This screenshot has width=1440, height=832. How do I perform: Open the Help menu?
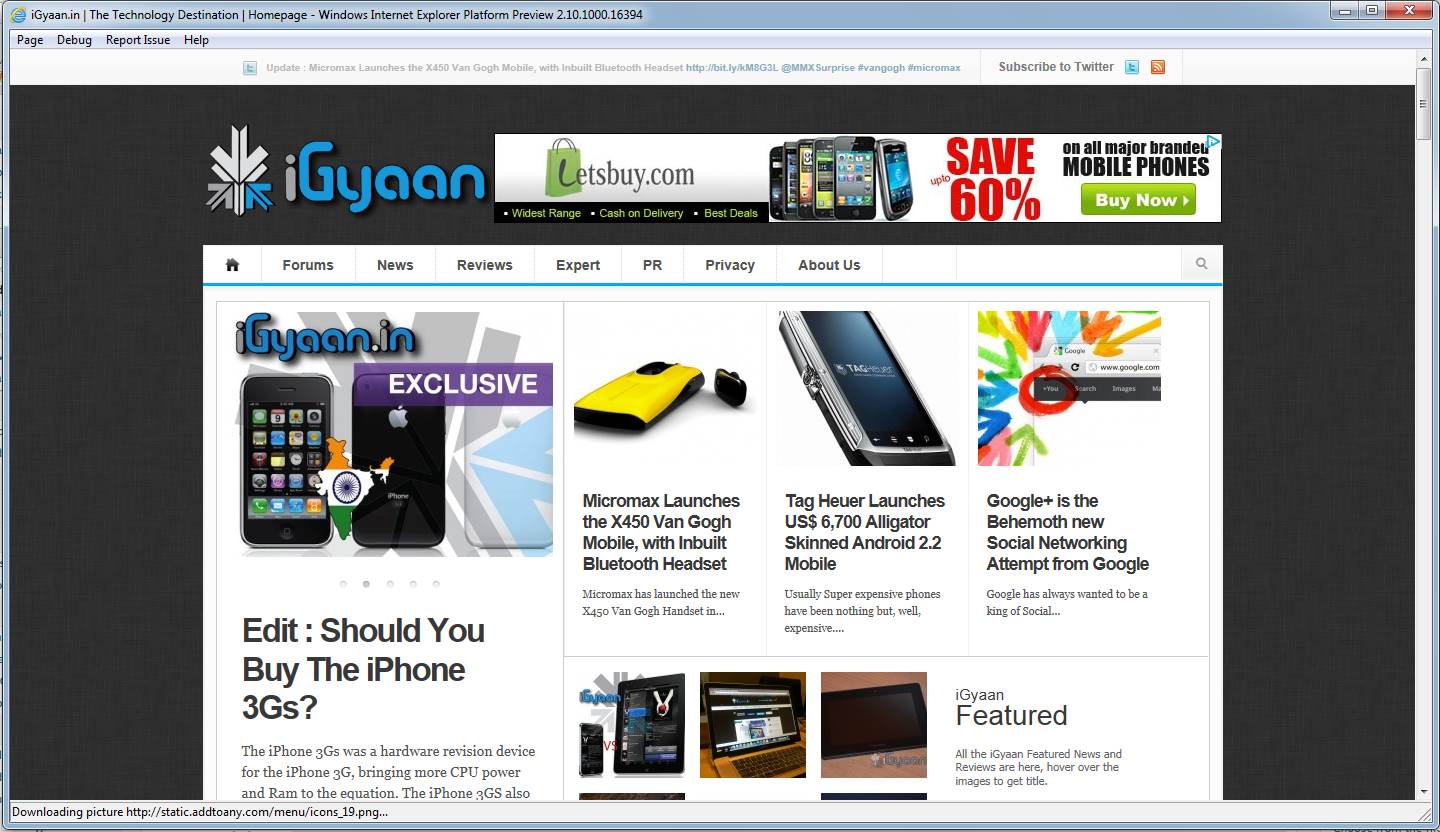pos(196,40)
